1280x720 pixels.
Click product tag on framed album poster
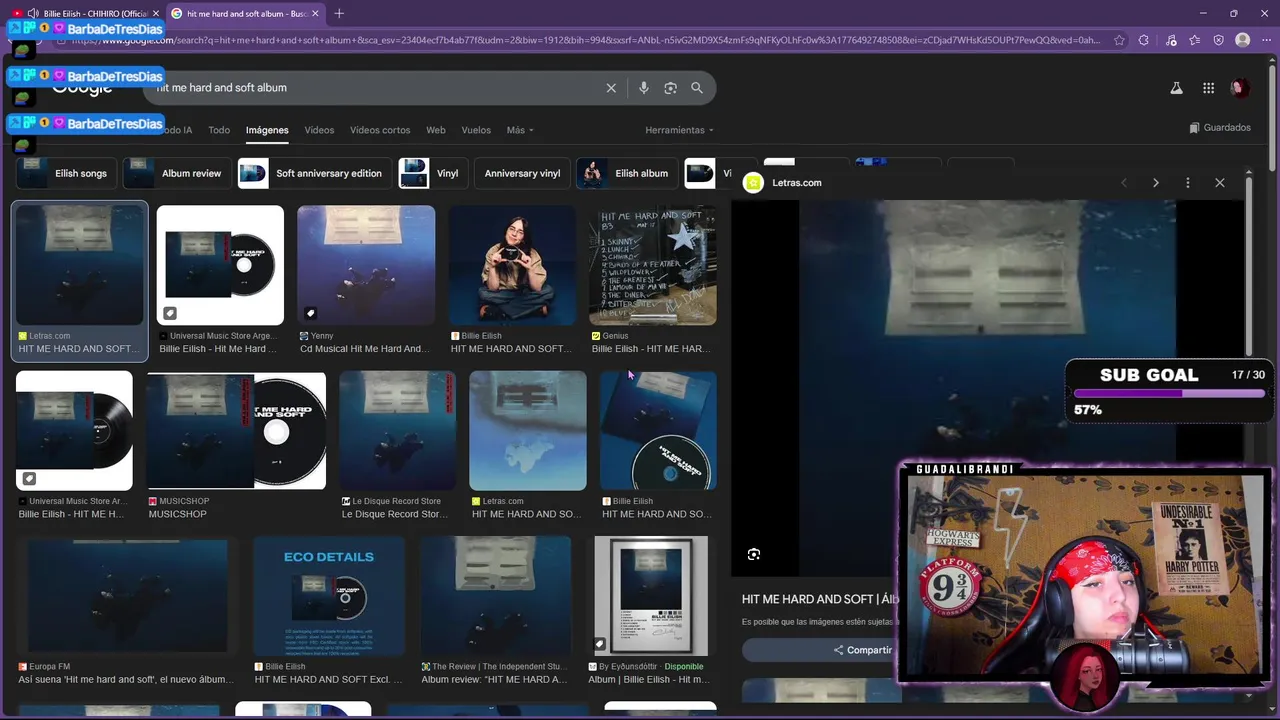600,644
